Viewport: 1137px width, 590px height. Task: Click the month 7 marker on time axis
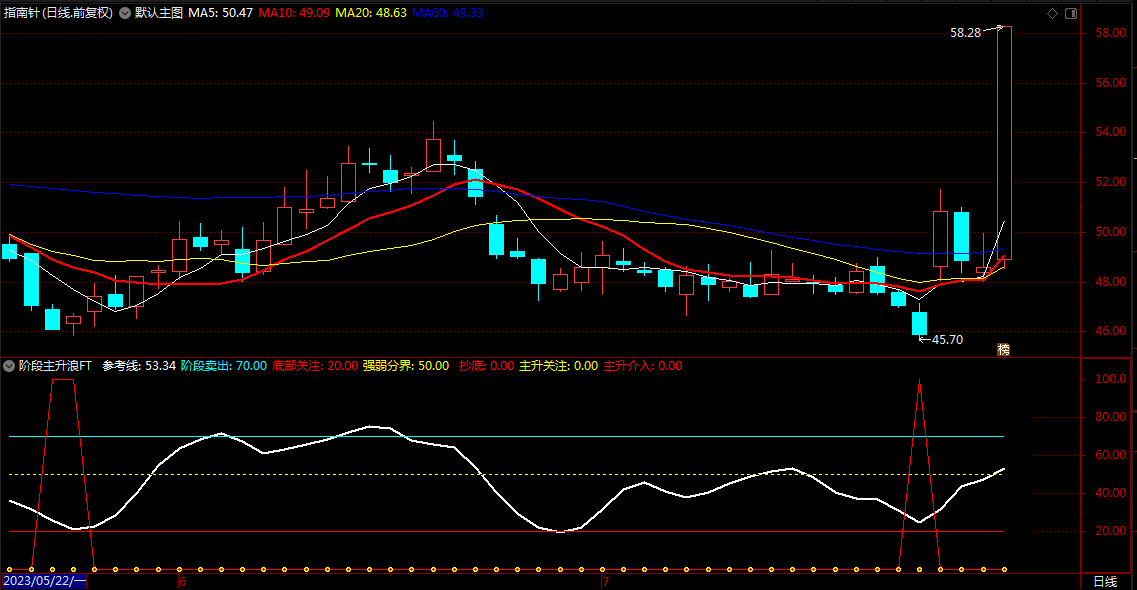605,582
